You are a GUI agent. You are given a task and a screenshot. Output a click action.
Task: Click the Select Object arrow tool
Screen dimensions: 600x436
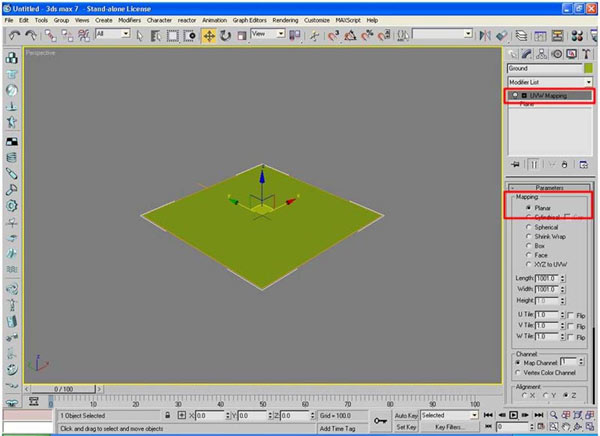pos(140,36)
